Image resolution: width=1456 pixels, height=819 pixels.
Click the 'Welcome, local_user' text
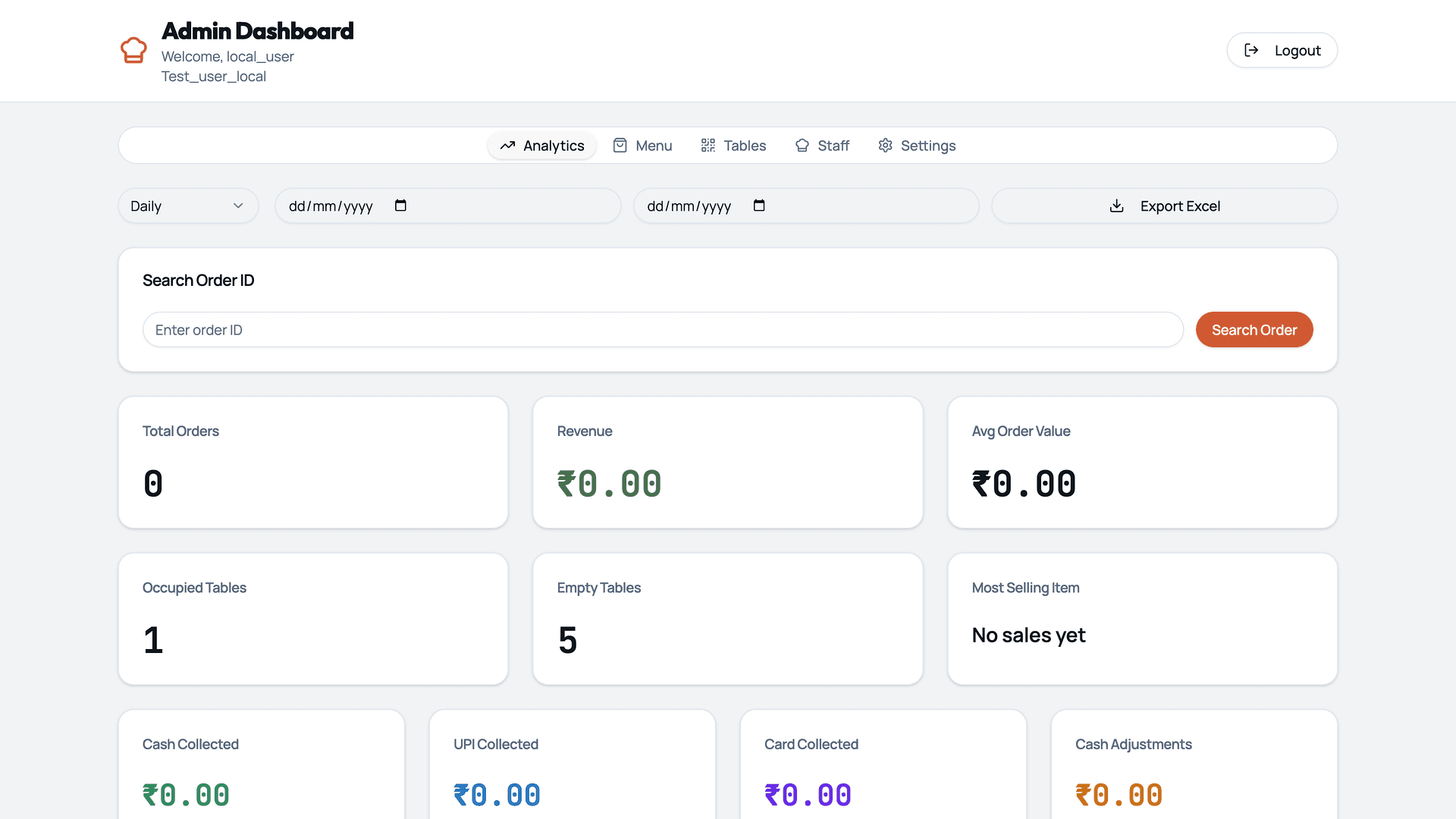click(x=227, y=57)
